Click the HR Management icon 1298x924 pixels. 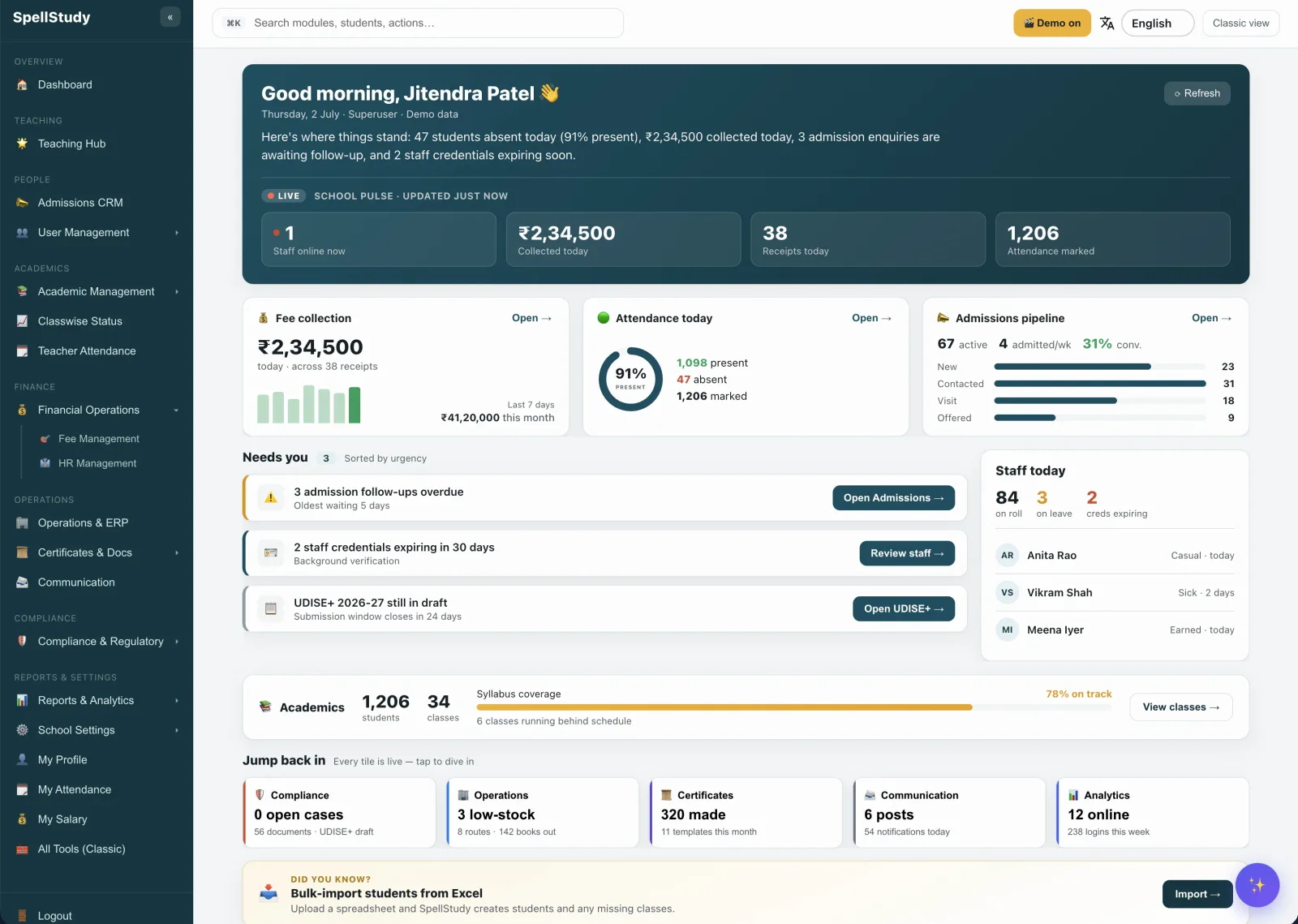tap(45, 463)
